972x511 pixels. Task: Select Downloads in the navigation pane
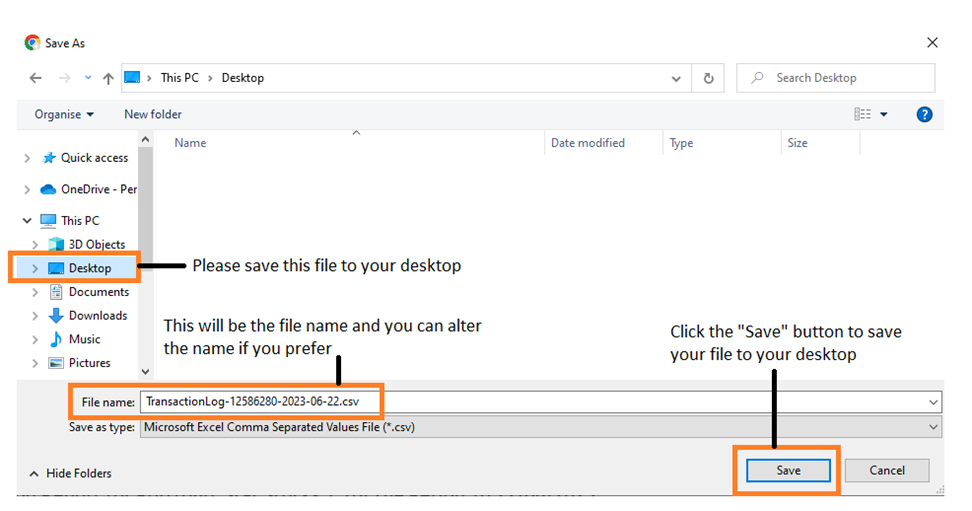(x=97, y=316)
